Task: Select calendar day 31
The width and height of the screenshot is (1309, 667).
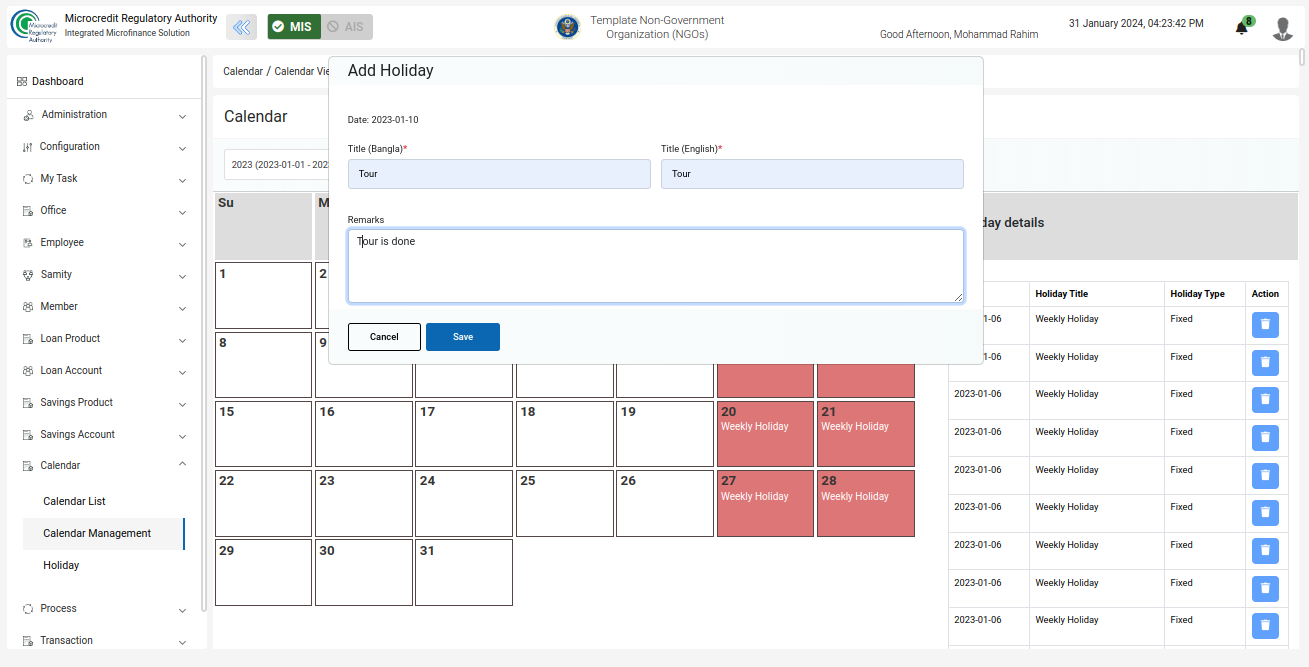Action: pyautogui.click(x=464, y=573)
